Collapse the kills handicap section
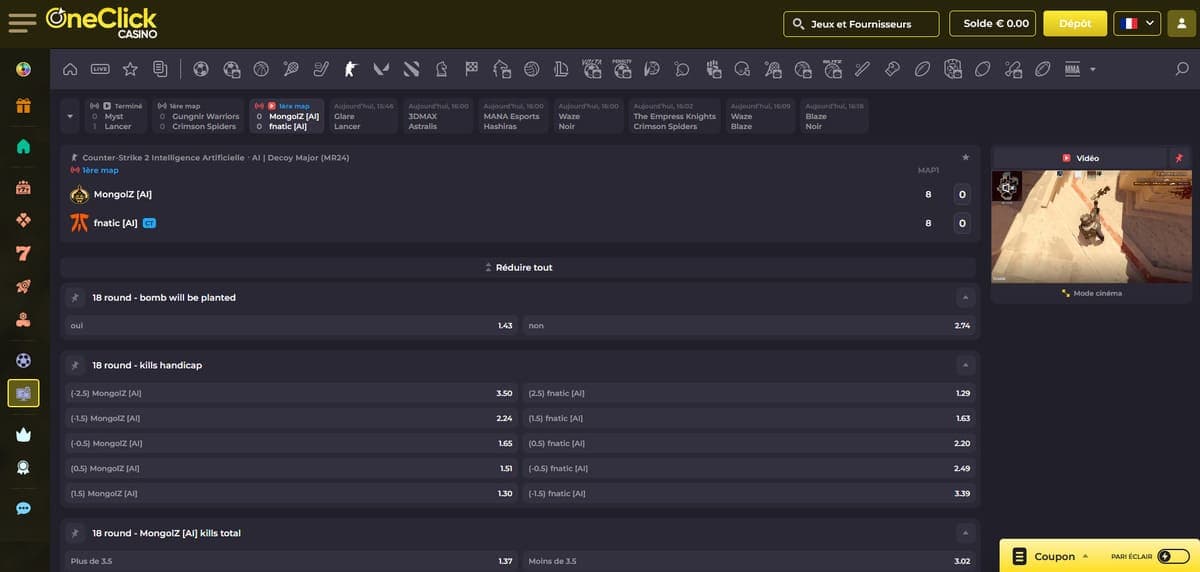This screenshot has height=572, width=1200. pyautogui.click(x=965, y=365)
